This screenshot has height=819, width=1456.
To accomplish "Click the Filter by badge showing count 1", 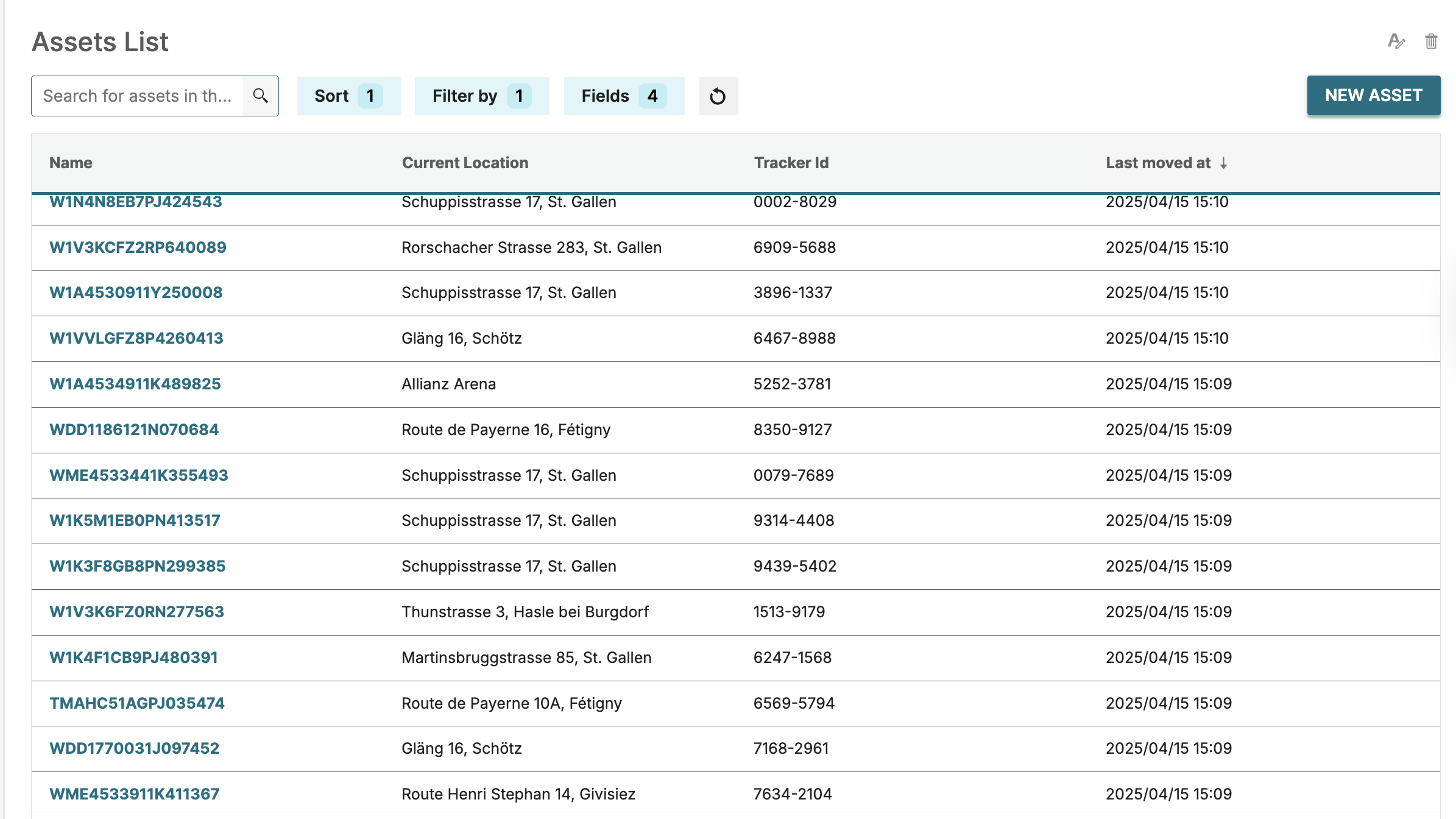I will pyautogui.click(x=518, y=96).
